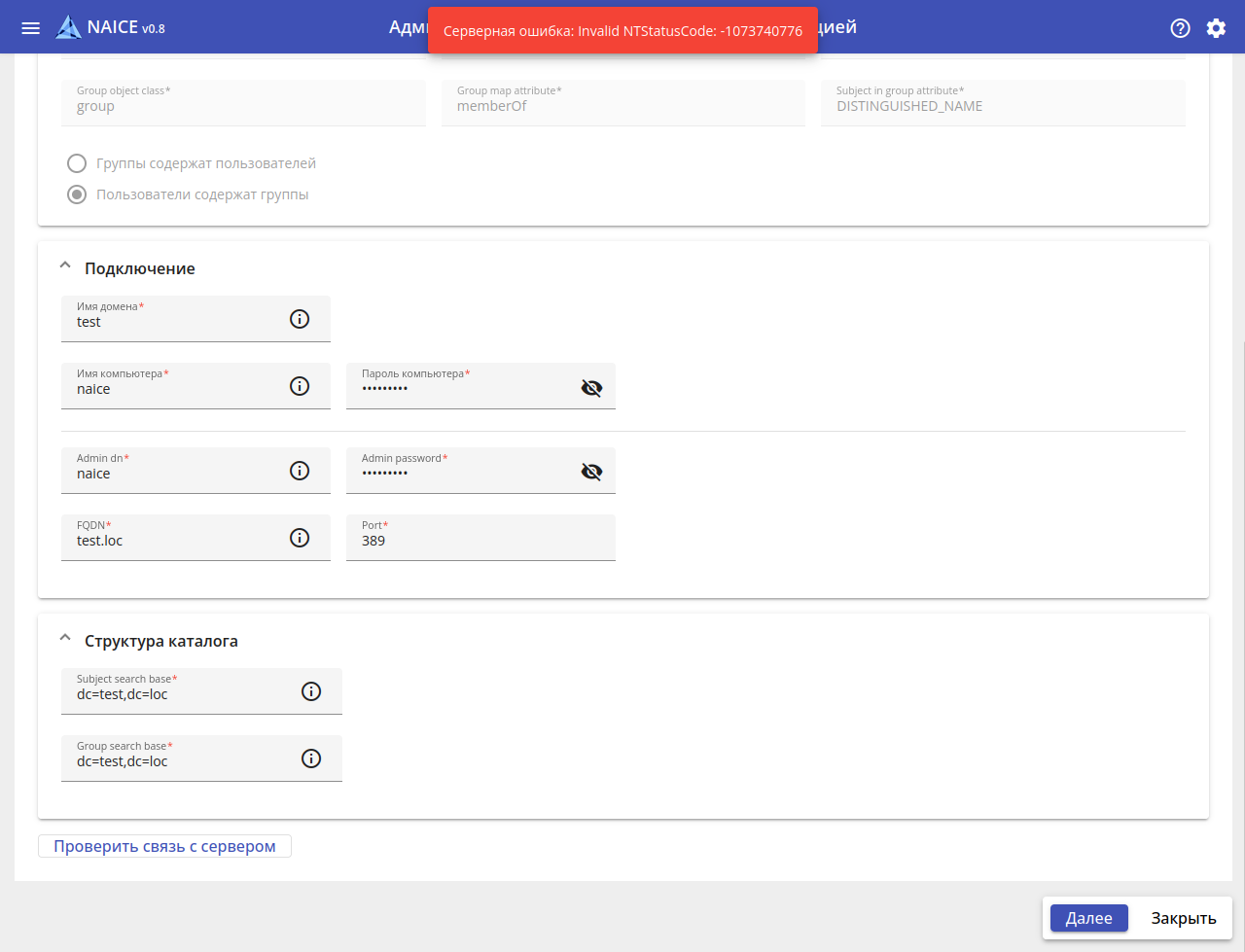Viewport: 1245px width, 952px height.
Task: Show info for the domain name field
Action: point(300,319)
